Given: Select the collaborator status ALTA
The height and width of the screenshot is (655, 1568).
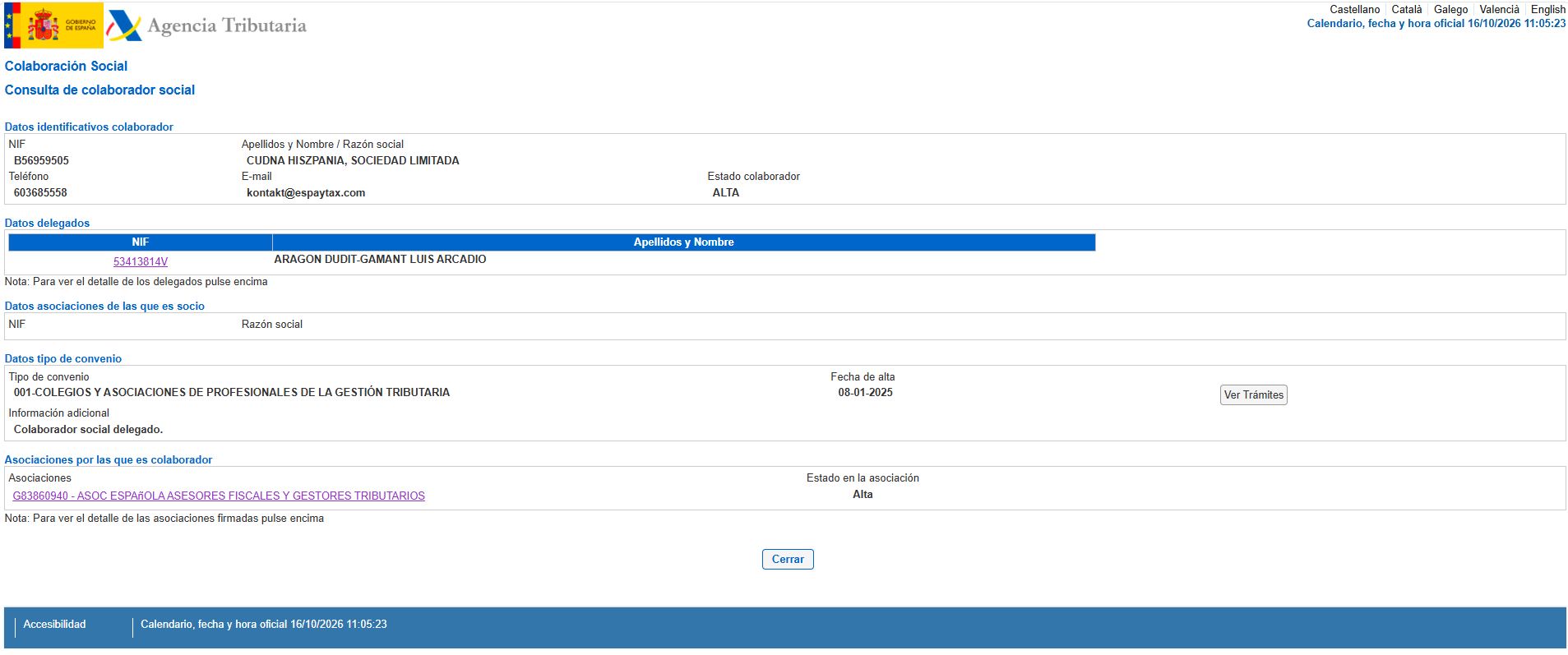Looking at the screenshot, I should coord(726,193).
